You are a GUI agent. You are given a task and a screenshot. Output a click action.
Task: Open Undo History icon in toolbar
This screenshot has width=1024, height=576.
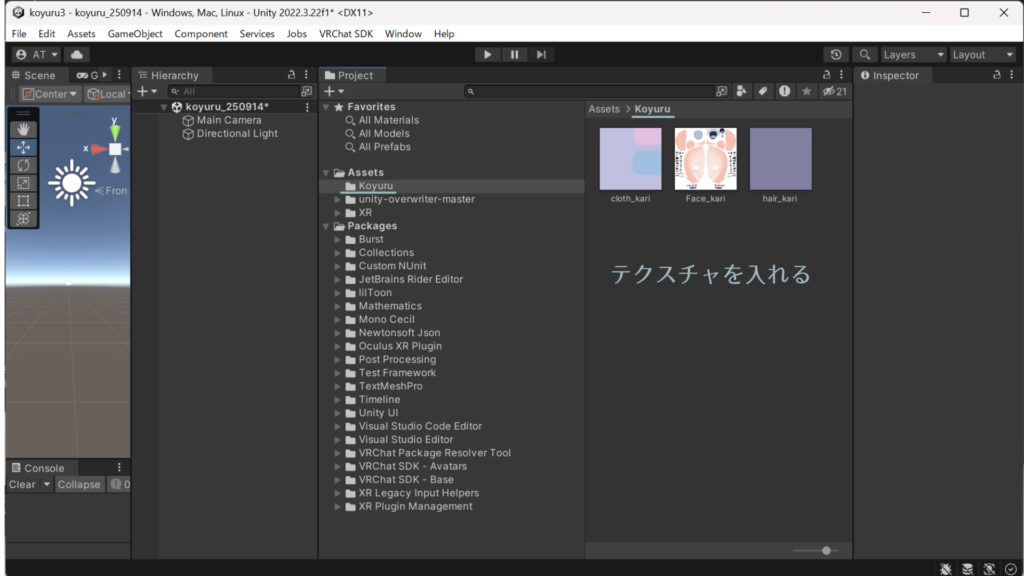(836, 55)
